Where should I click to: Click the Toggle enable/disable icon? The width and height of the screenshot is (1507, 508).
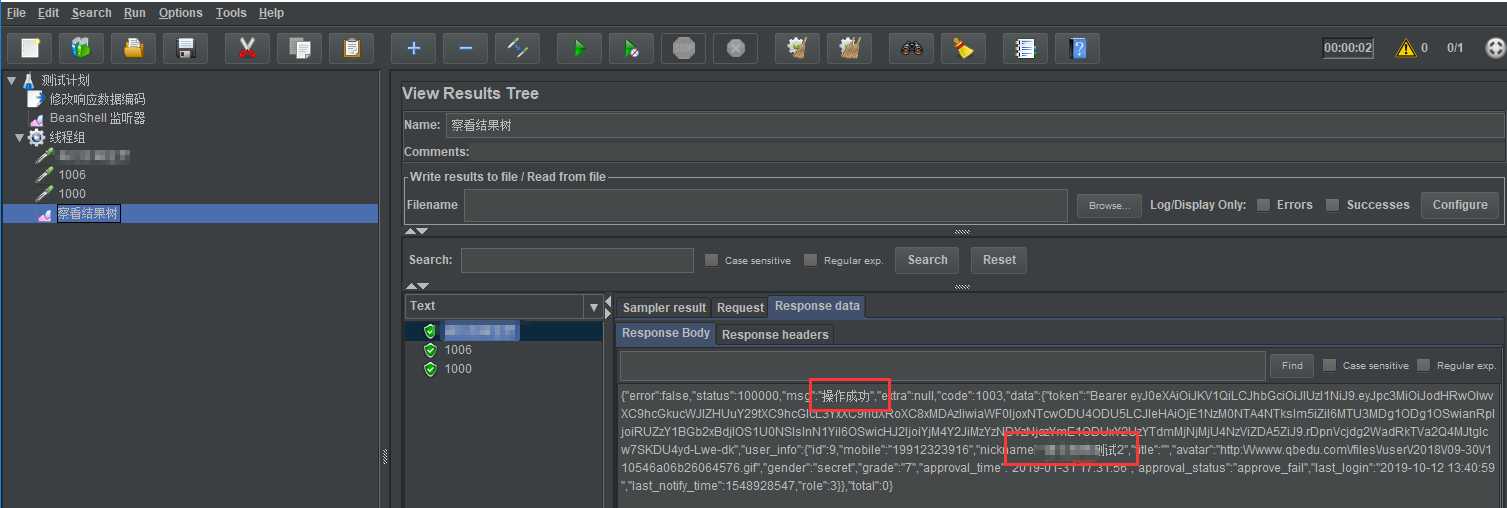point(517,48)
